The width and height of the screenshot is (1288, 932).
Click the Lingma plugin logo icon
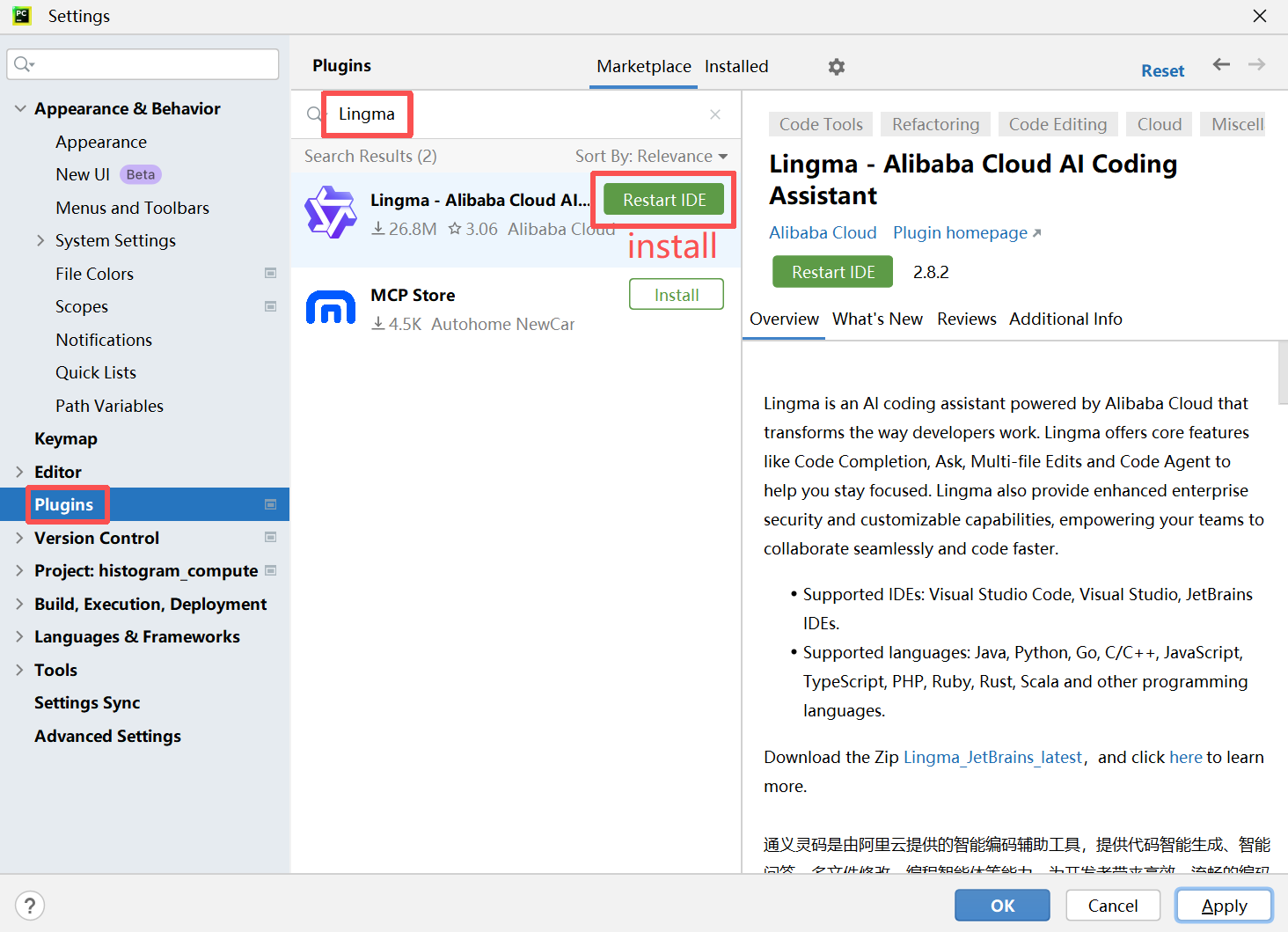(x=331, y=212)
